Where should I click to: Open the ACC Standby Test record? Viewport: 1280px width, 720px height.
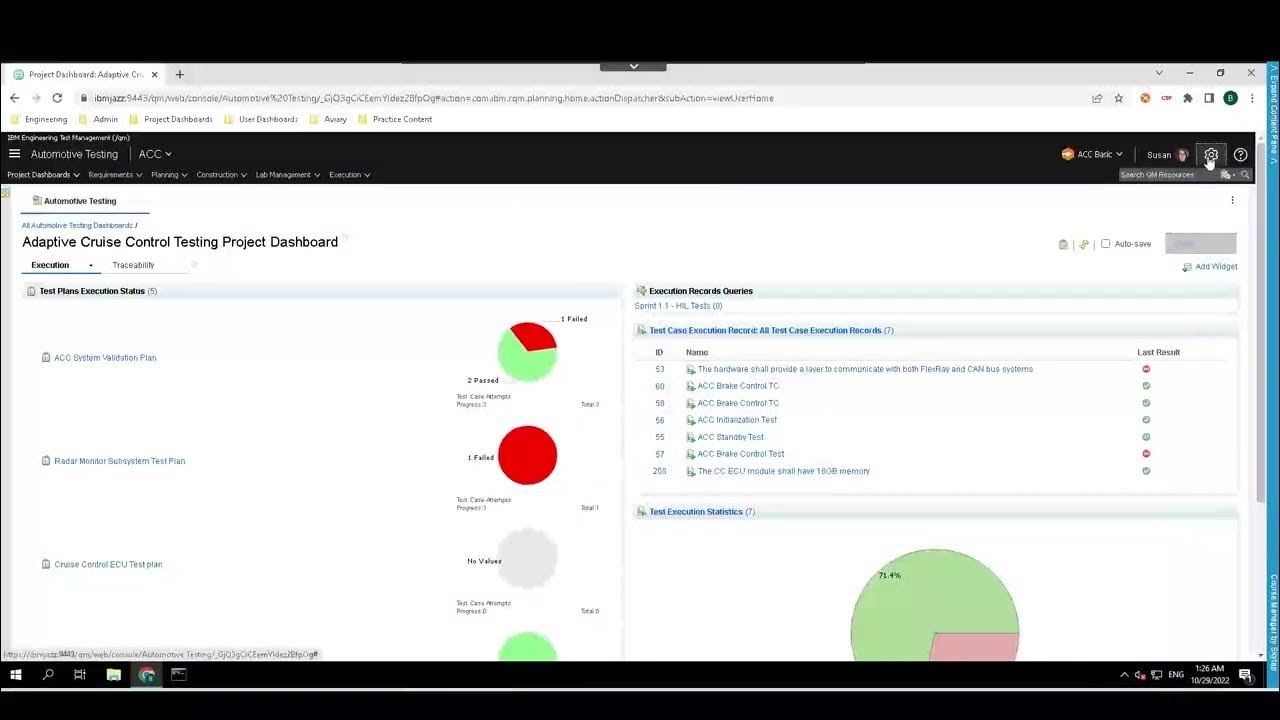pos(730,437)
